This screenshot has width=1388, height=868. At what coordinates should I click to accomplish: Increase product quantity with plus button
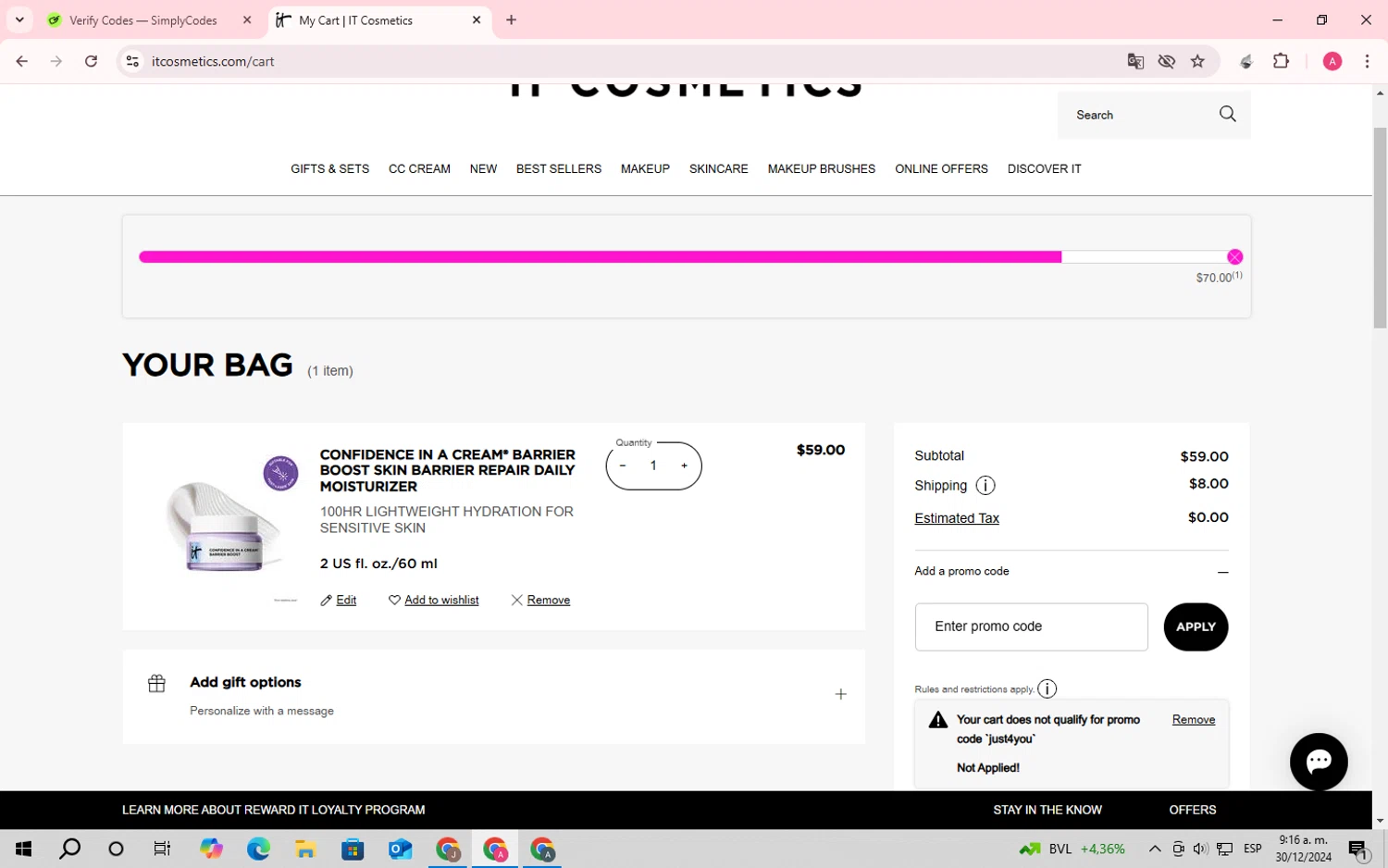click(x=685, y=465)
